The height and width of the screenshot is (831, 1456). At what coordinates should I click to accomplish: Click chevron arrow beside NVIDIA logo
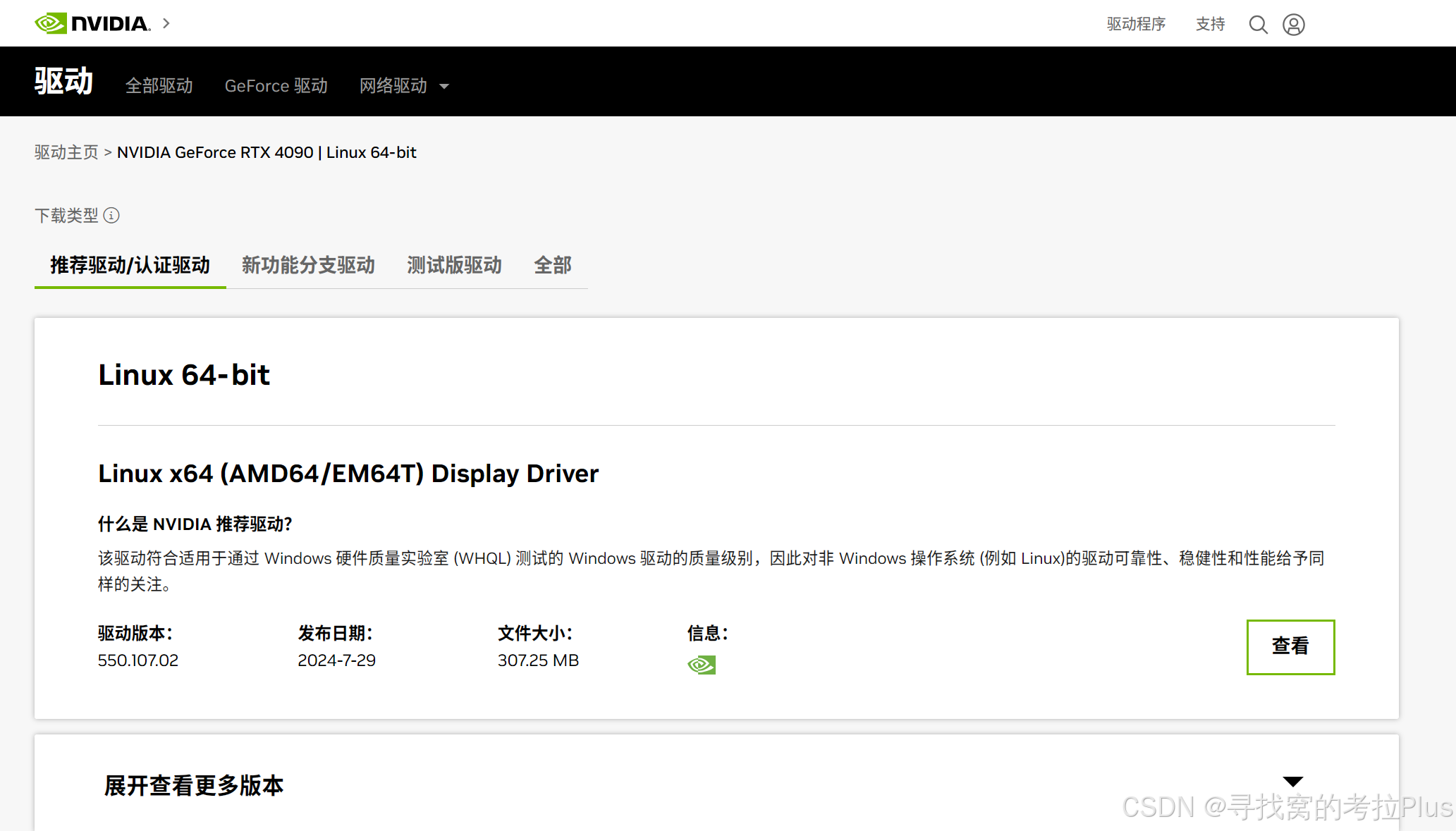click(x=166, y=23)
